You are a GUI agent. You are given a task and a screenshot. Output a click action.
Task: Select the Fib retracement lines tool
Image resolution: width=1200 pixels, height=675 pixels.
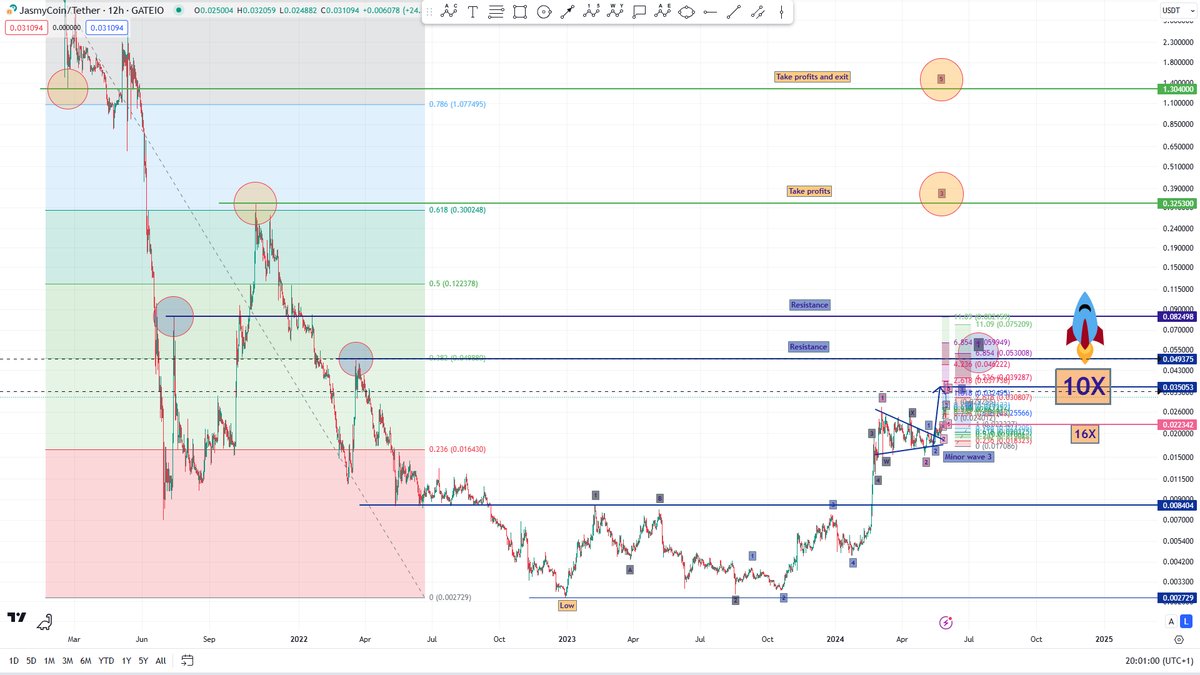pyautogui.click(x=496, y=12)
